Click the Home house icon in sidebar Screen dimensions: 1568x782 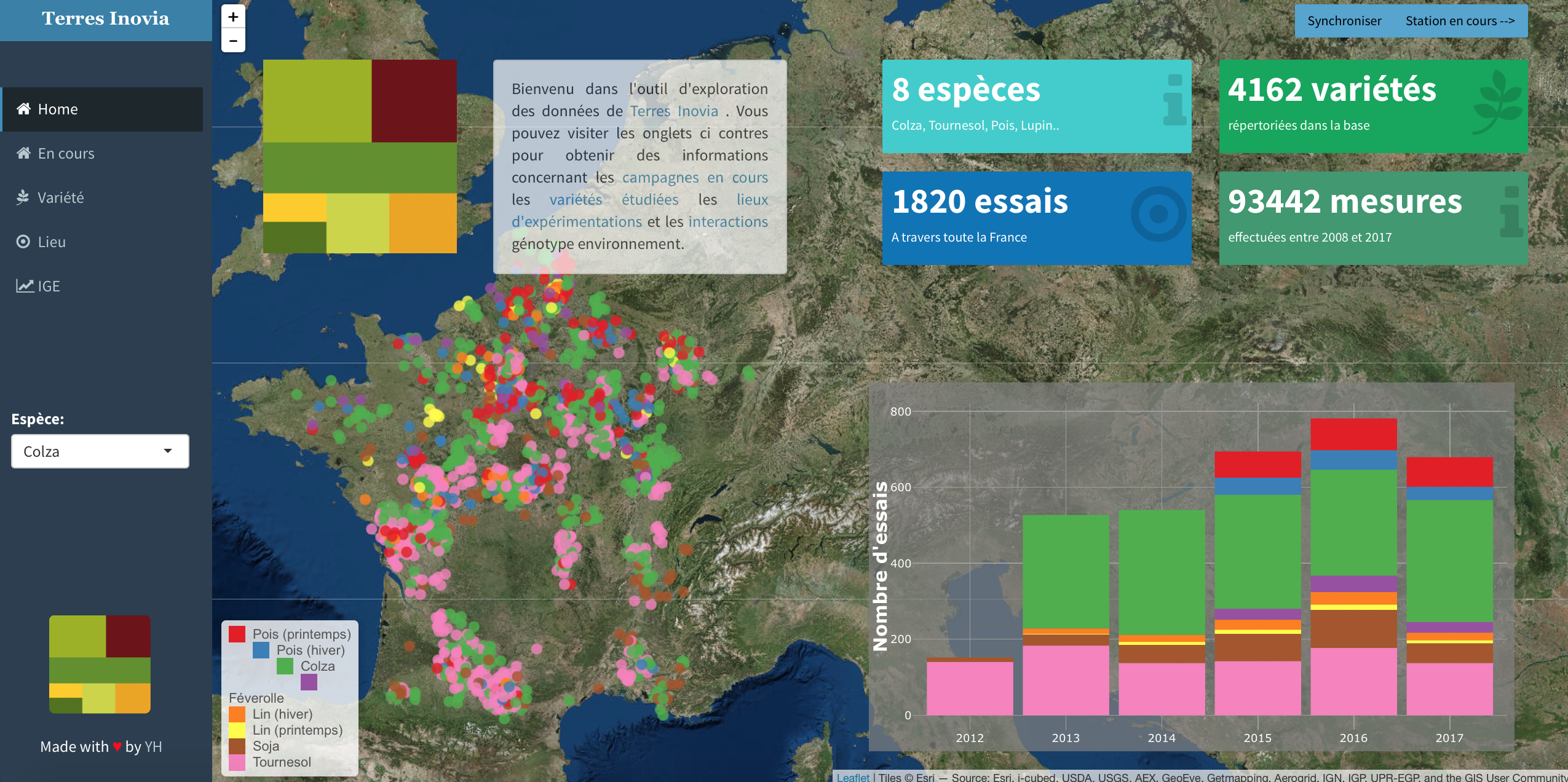[x=23, y=109]
